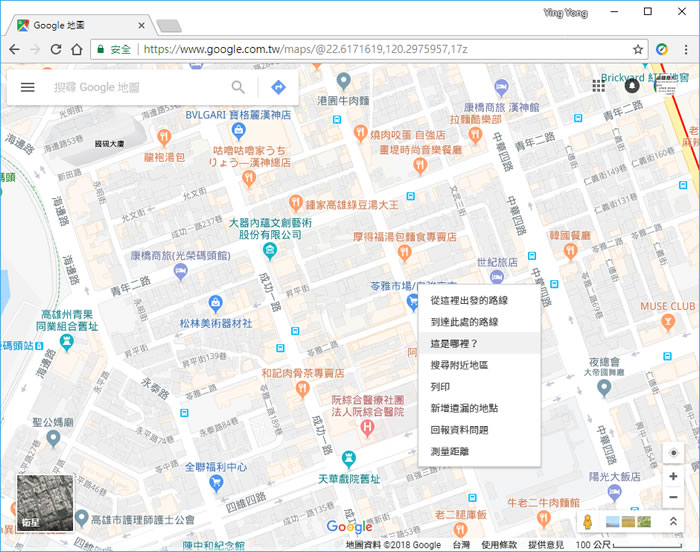Image resolution: width=700 pixels, height=552 pixels.
Task: Click the search magnifier icon
Action: (x=238, y=88)
